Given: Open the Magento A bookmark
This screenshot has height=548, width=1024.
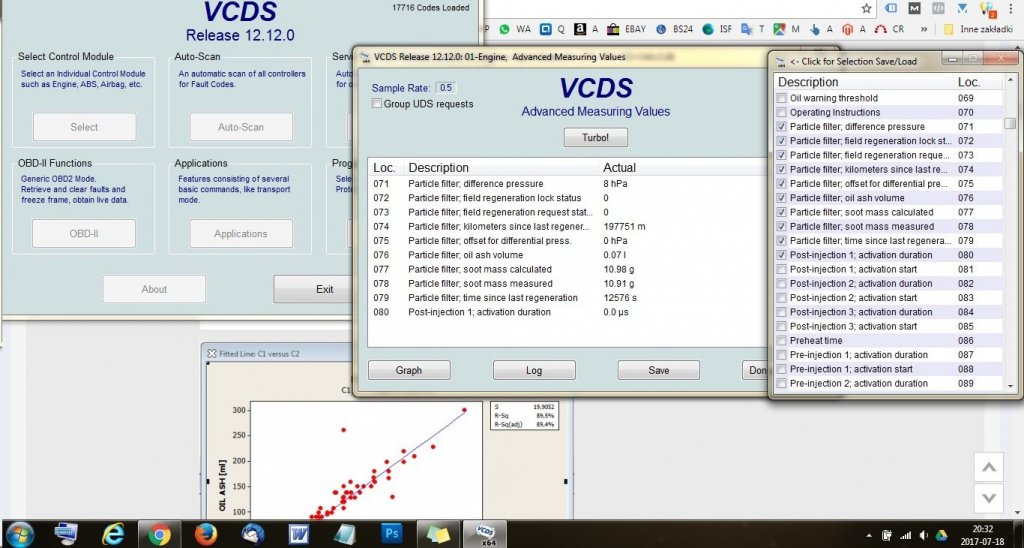Looking at the screenshot, I should (853, 29).
